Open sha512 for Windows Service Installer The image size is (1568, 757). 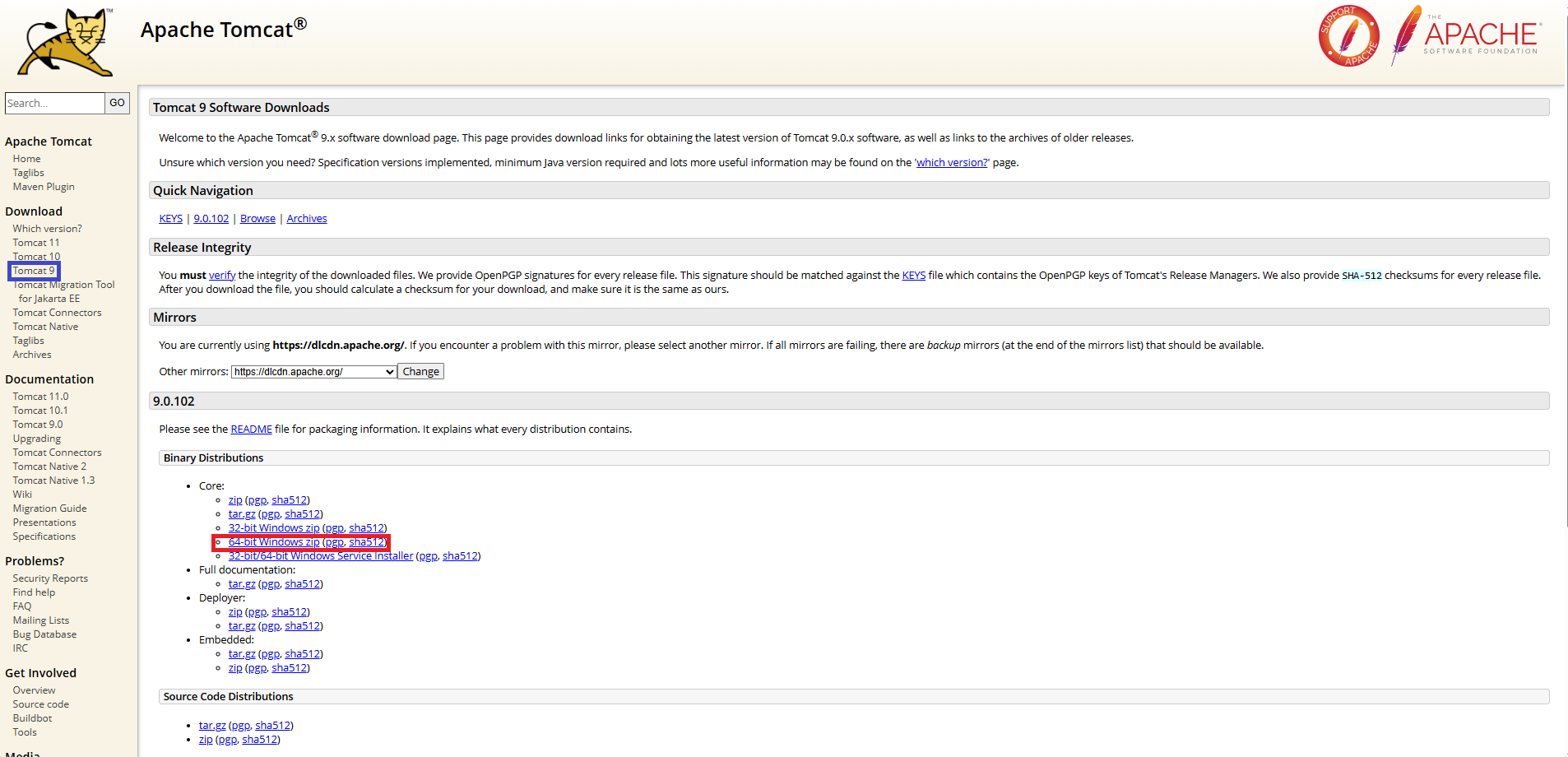coord(460,556)
